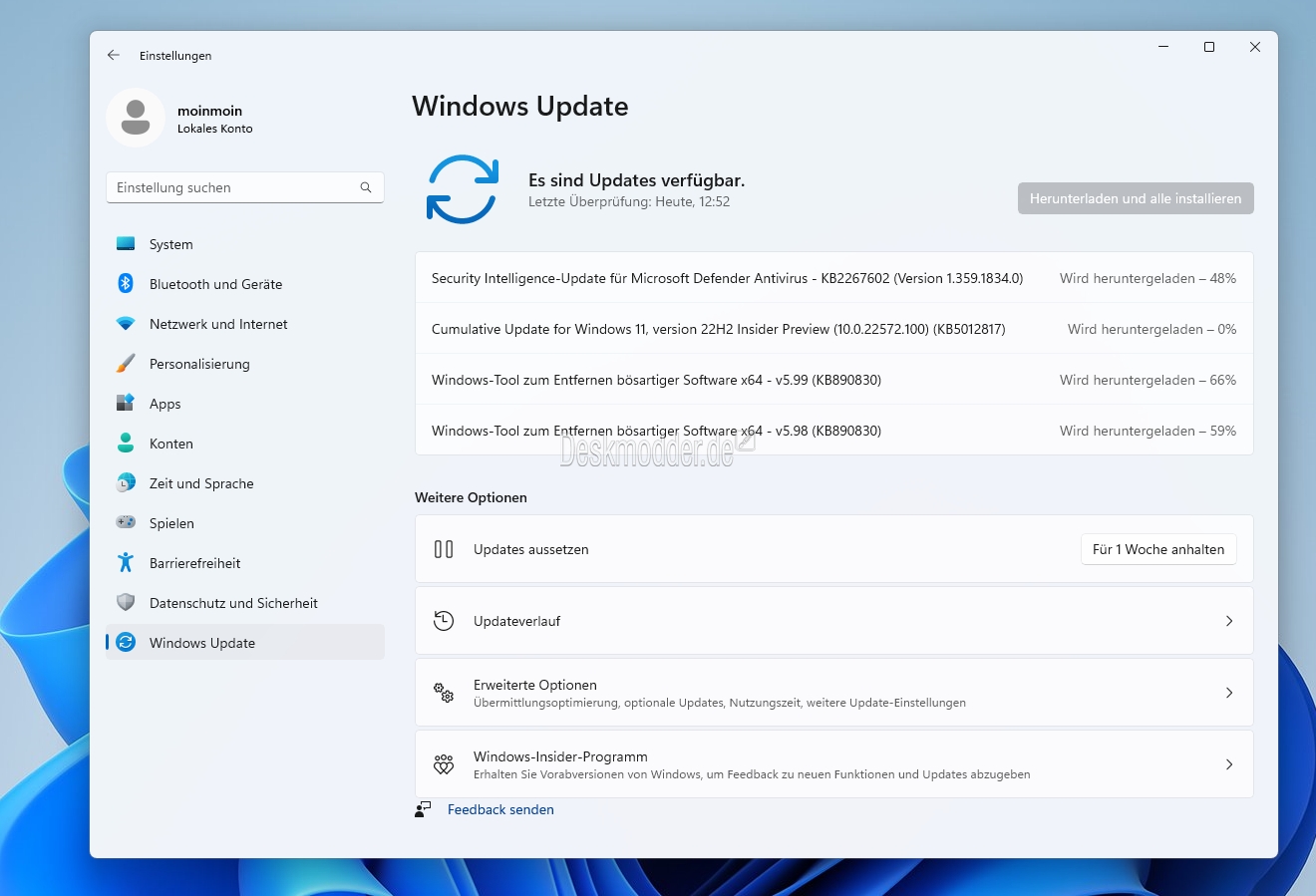Click the Security Intelligence-Update KB2267602 row
The height and width of the screenshot is (896, 1316).
834,278
